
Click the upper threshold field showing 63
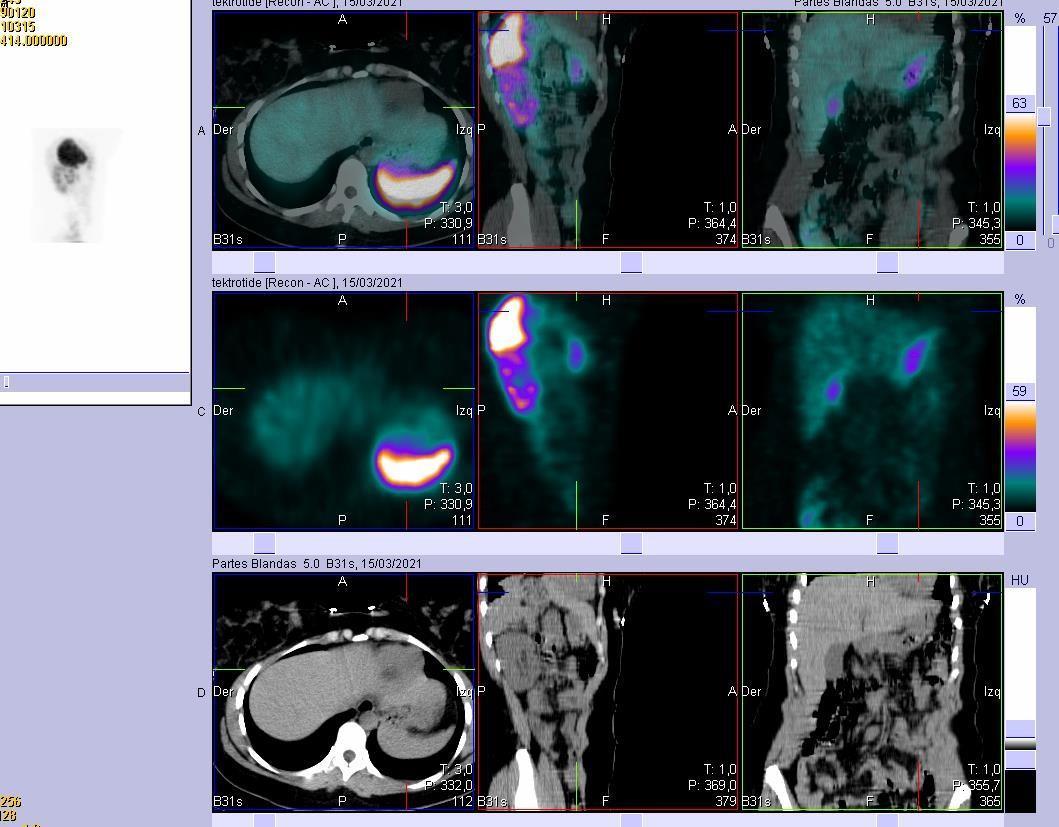1020,103
